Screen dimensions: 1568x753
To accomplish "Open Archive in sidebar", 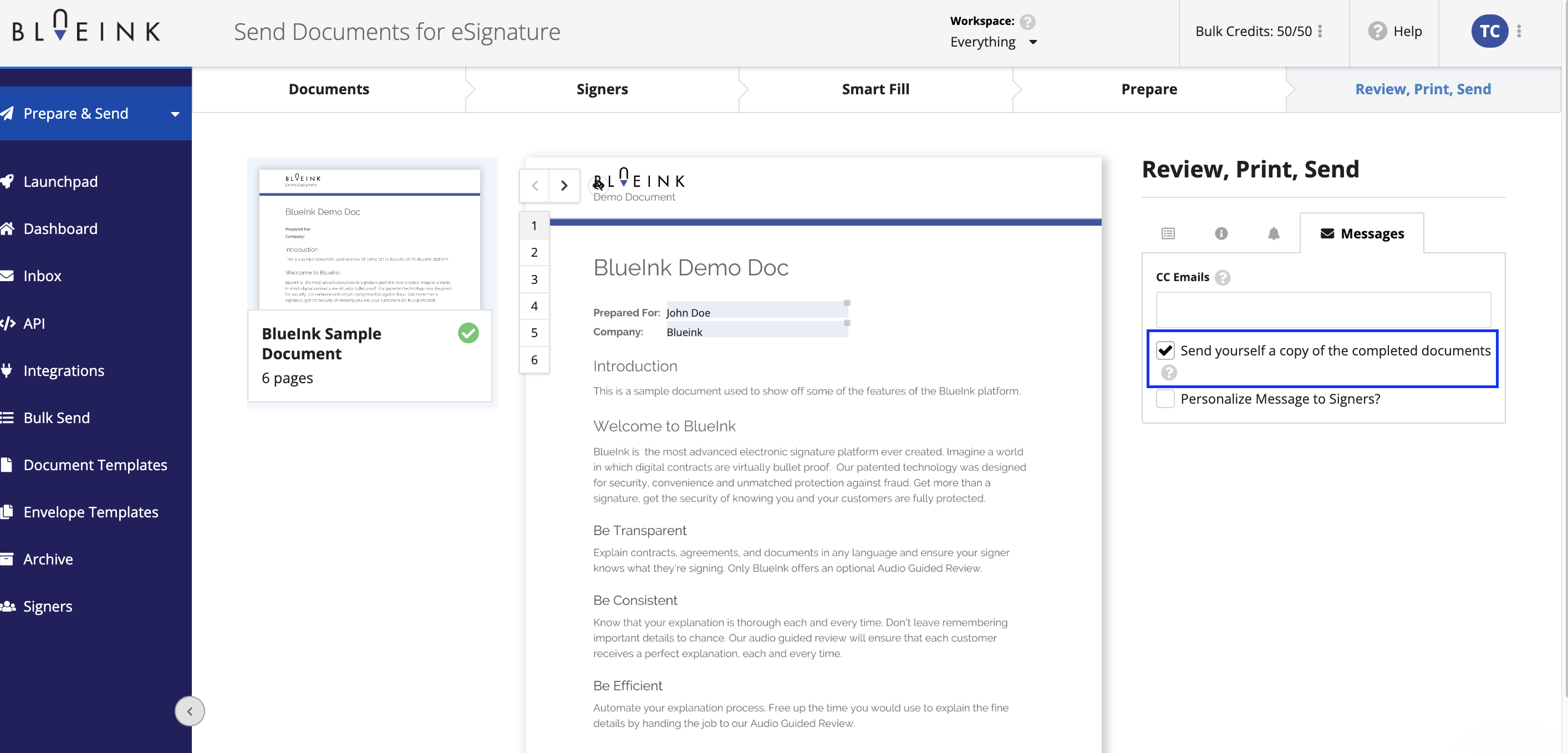I will tap(48, 559).
